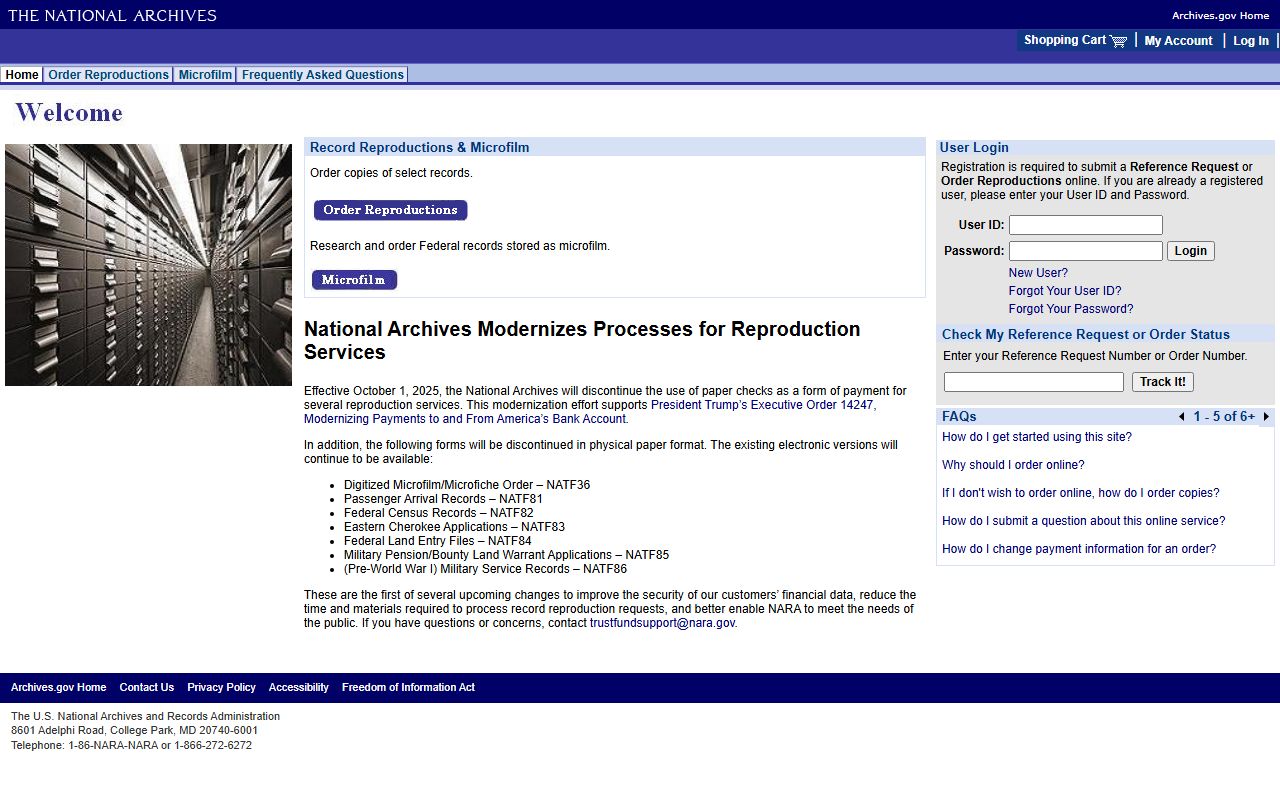Open footer Archives.gov Home link
1280x800 pixels.
coord(58,688)
